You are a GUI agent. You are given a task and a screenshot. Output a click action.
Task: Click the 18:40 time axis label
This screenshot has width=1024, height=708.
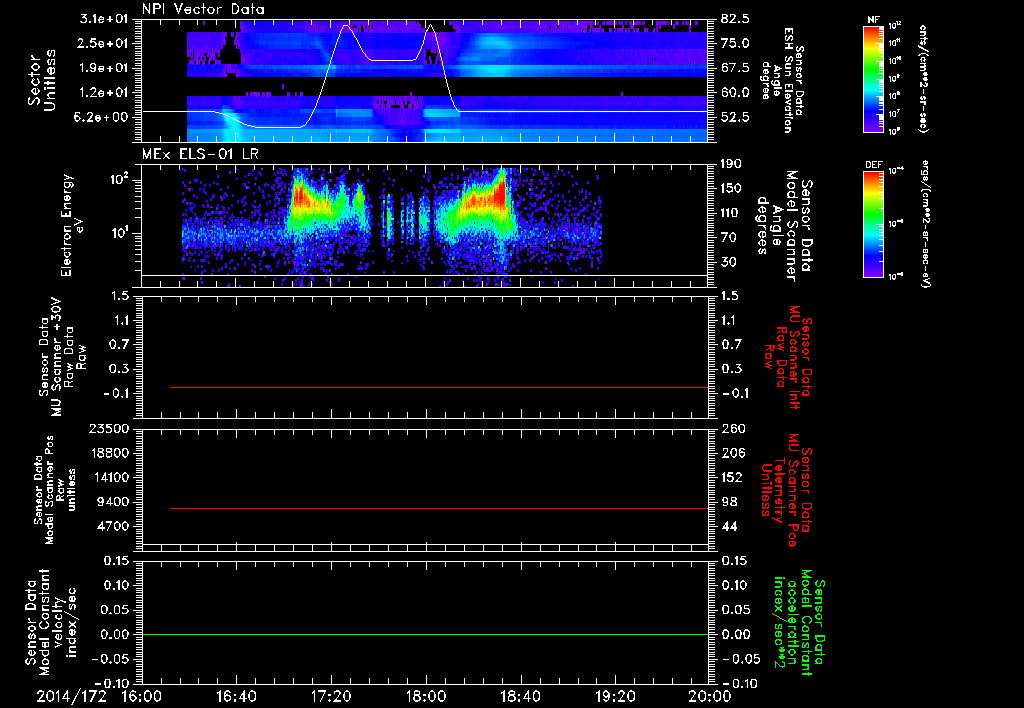coord(520,696)
